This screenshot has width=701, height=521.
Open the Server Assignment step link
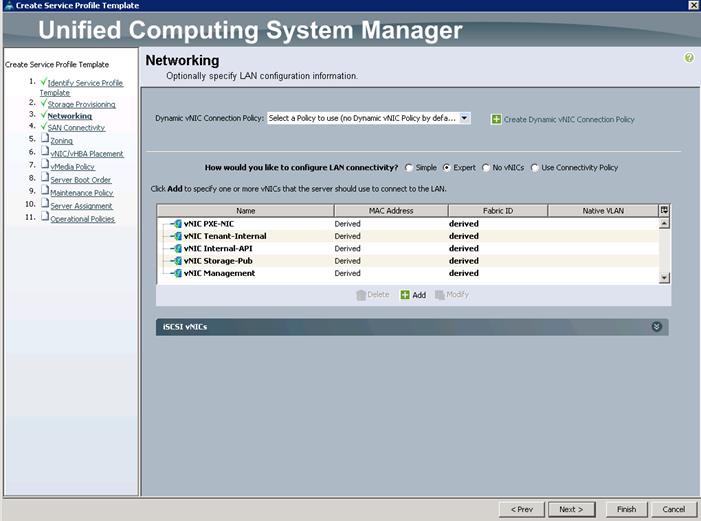(x=81, y=205)
